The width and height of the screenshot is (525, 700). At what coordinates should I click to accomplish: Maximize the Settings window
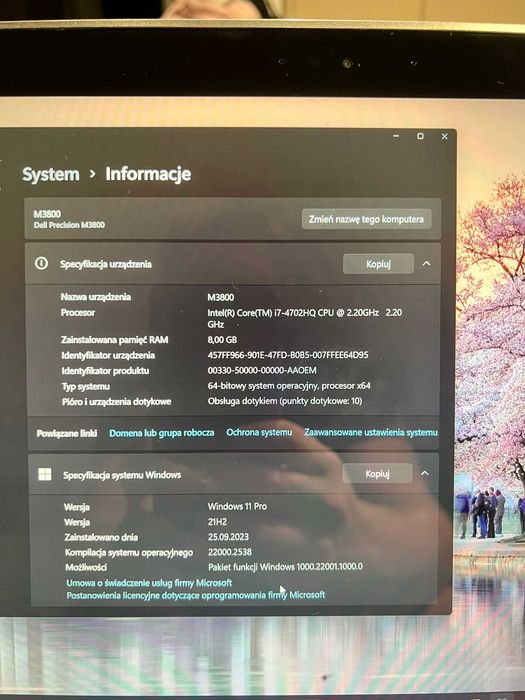click(x=420, y=136)
